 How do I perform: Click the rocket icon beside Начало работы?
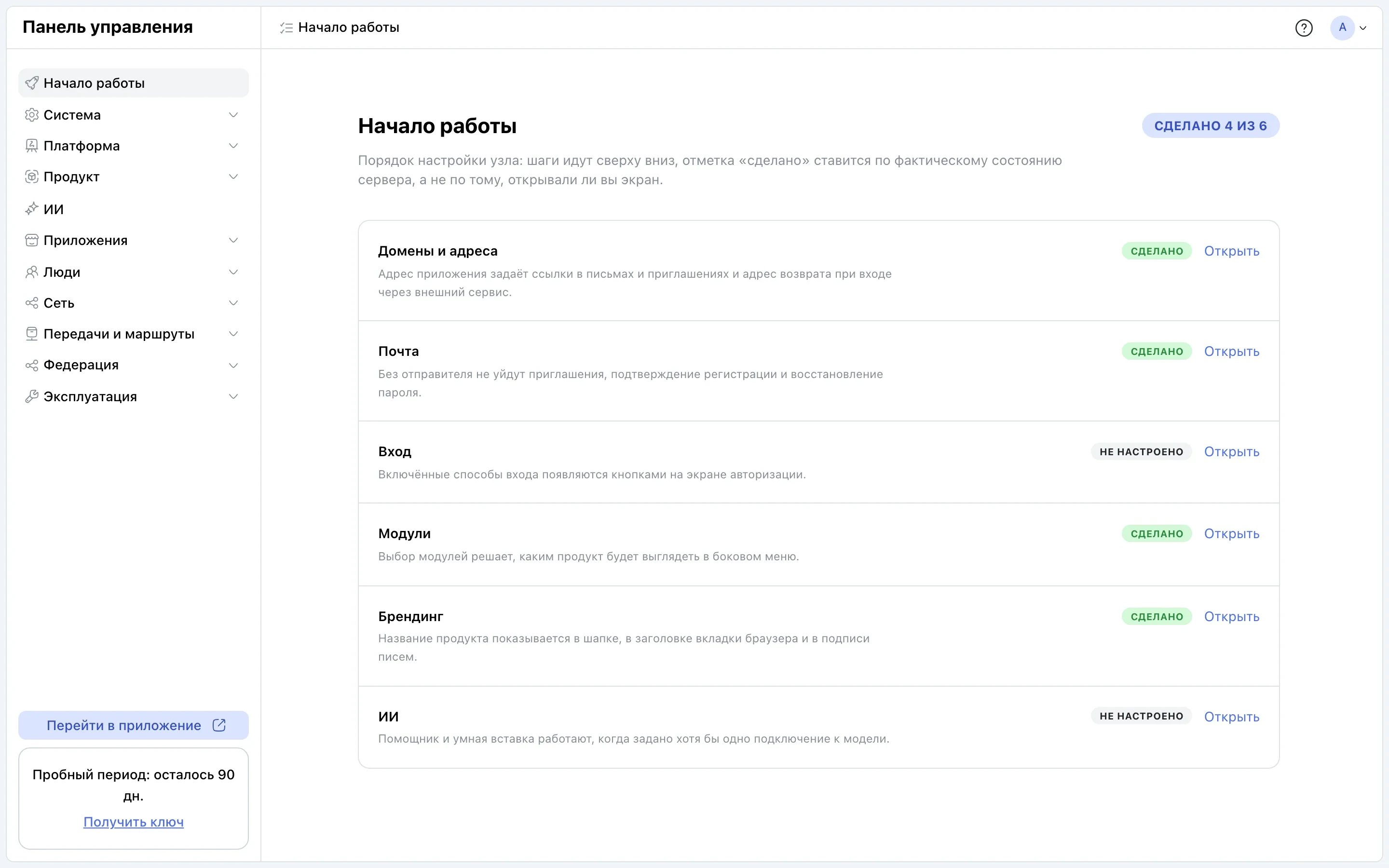[x=31, y=83]
